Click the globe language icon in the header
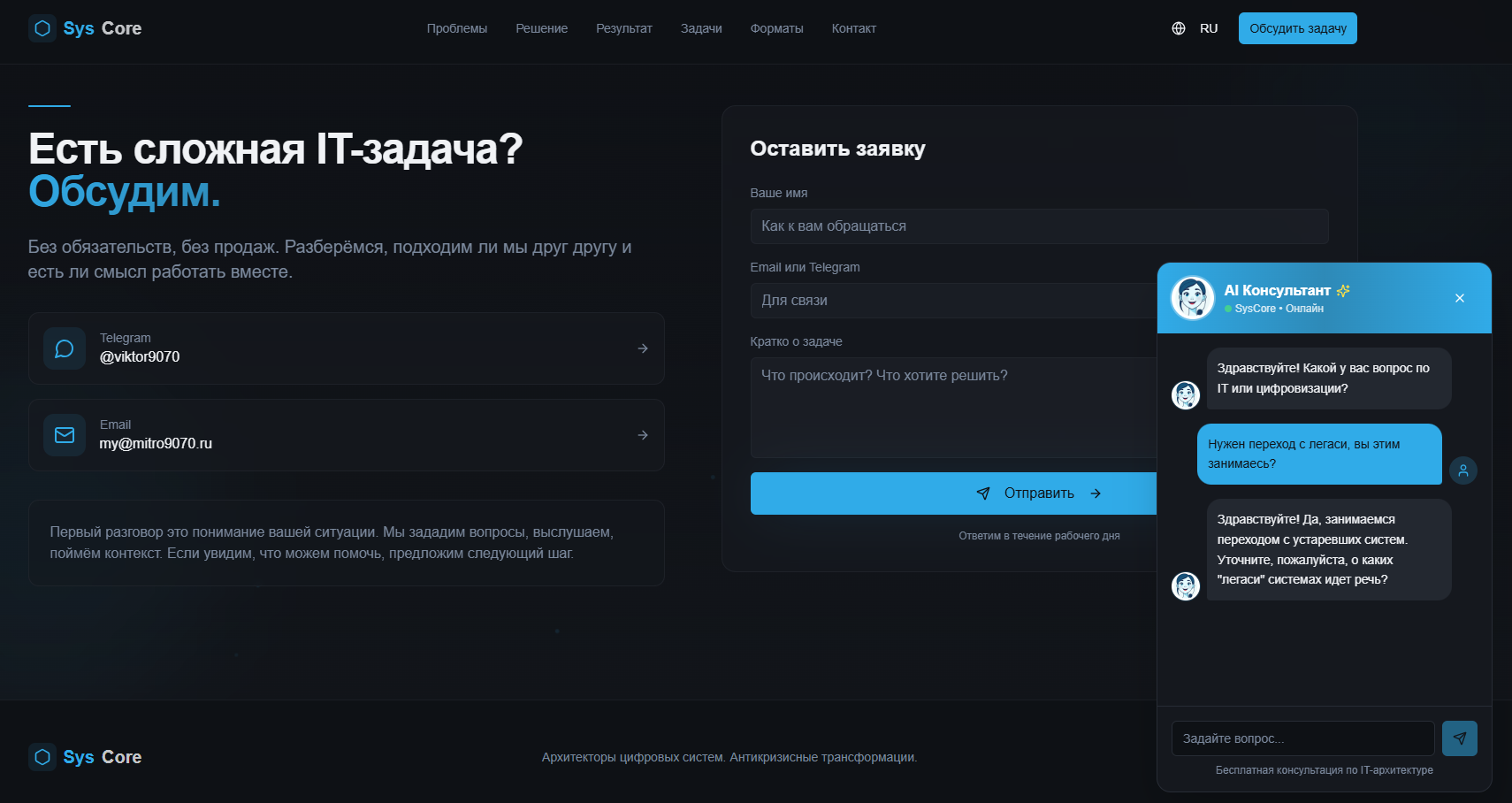 click(1178, 27)
